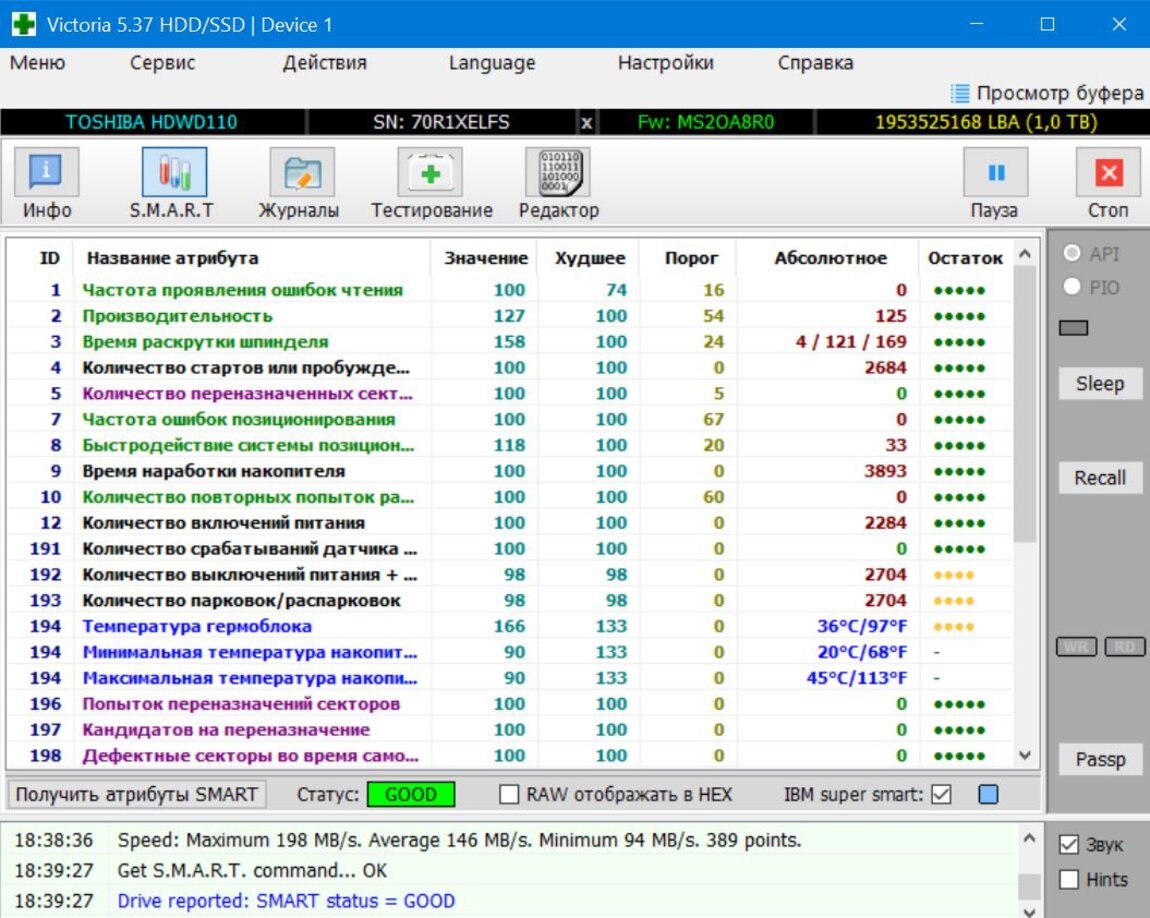
Task: Uncheck the IBM super smart checkbox
Action: [941, 795]
